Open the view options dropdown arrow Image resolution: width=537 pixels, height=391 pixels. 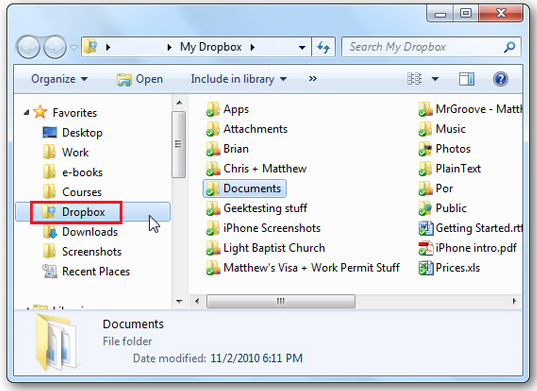pos(435,79)
